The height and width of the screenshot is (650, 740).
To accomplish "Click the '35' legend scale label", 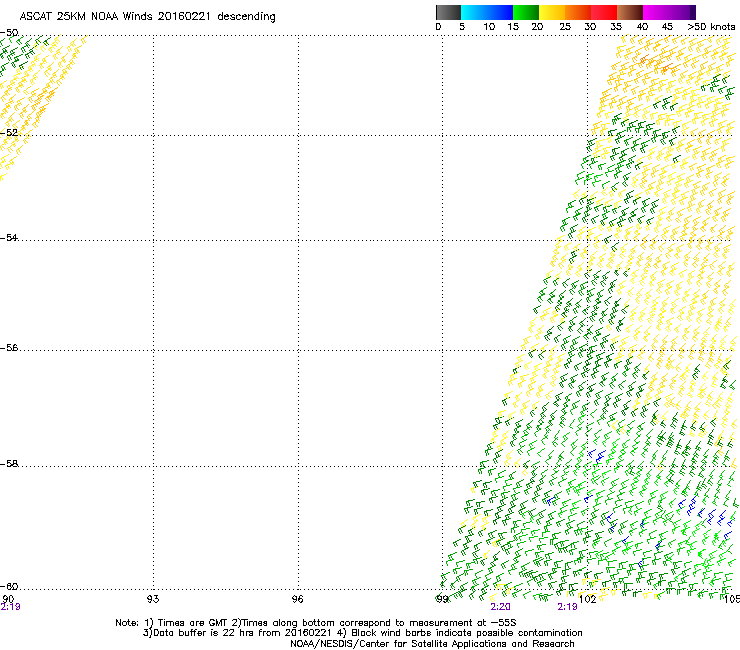I will [x=616, y=27].
